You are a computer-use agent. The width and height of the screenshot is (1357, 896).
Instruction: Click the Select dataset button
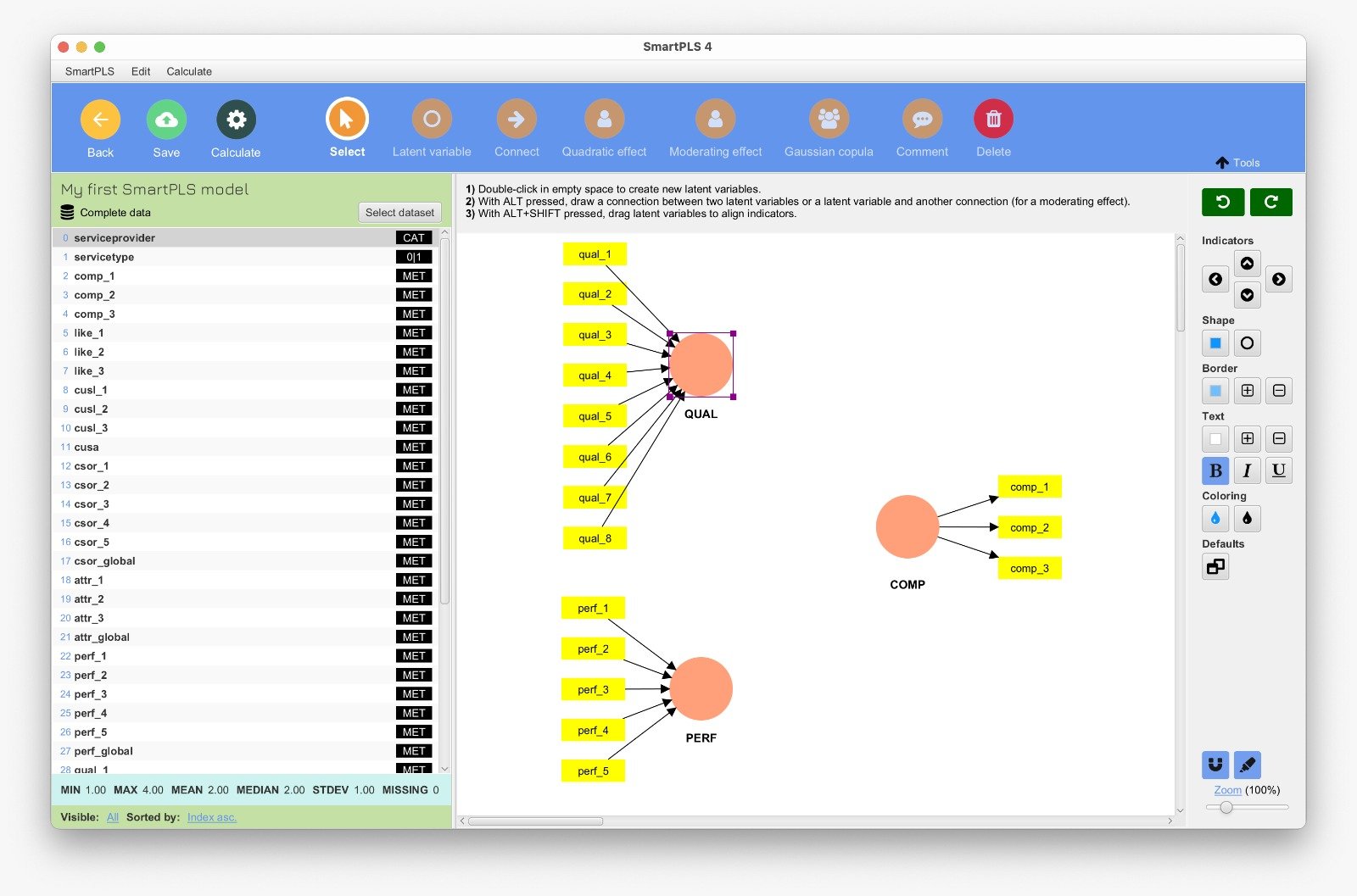click(x=399, y=213)
